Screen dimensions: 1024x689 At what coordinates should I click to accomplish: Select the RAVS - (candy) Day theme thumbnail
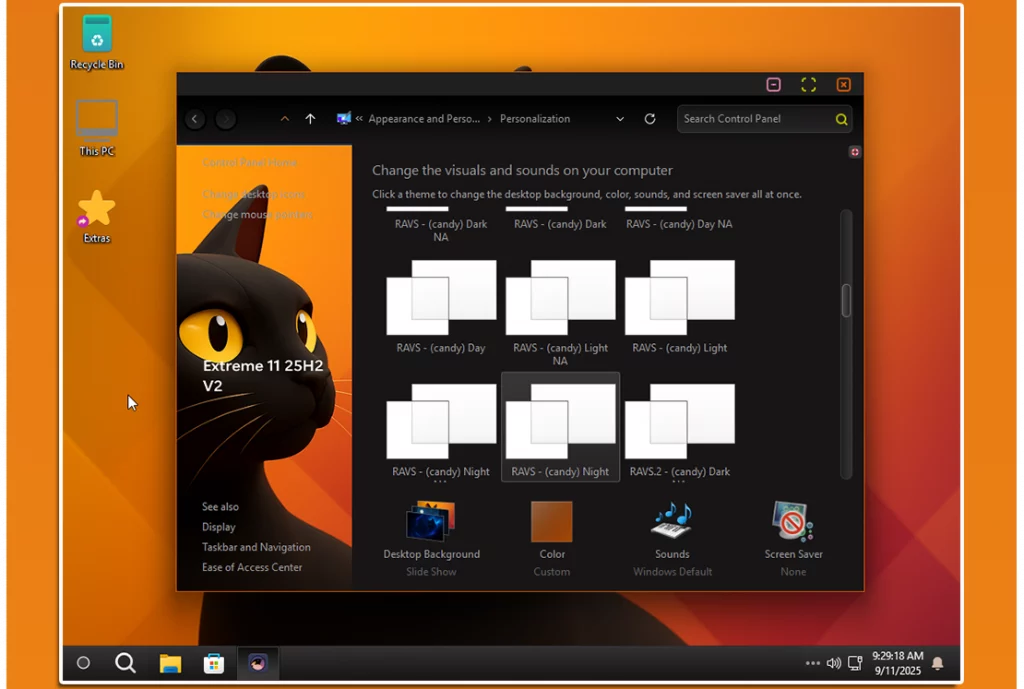pyautogui.click(x=441, y=298)
